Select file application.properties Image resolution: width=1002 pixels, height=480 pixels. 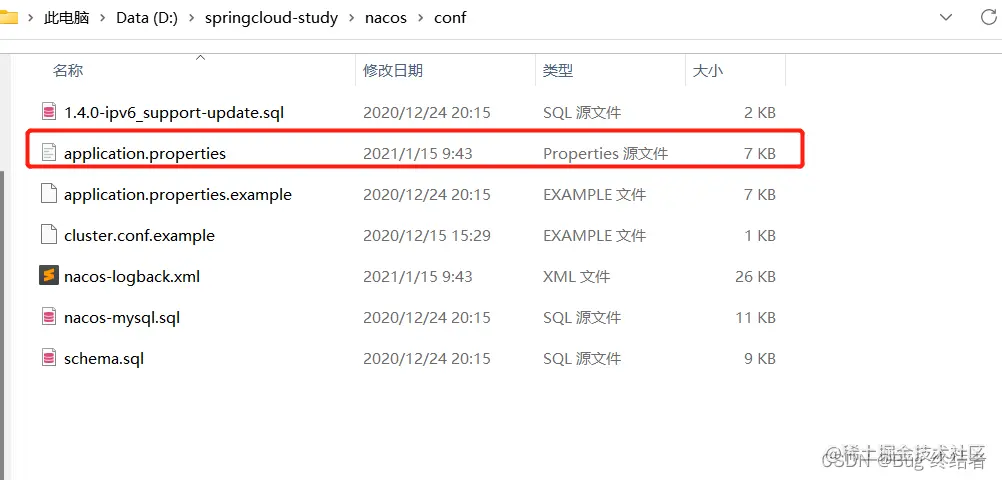coord(145,153)
